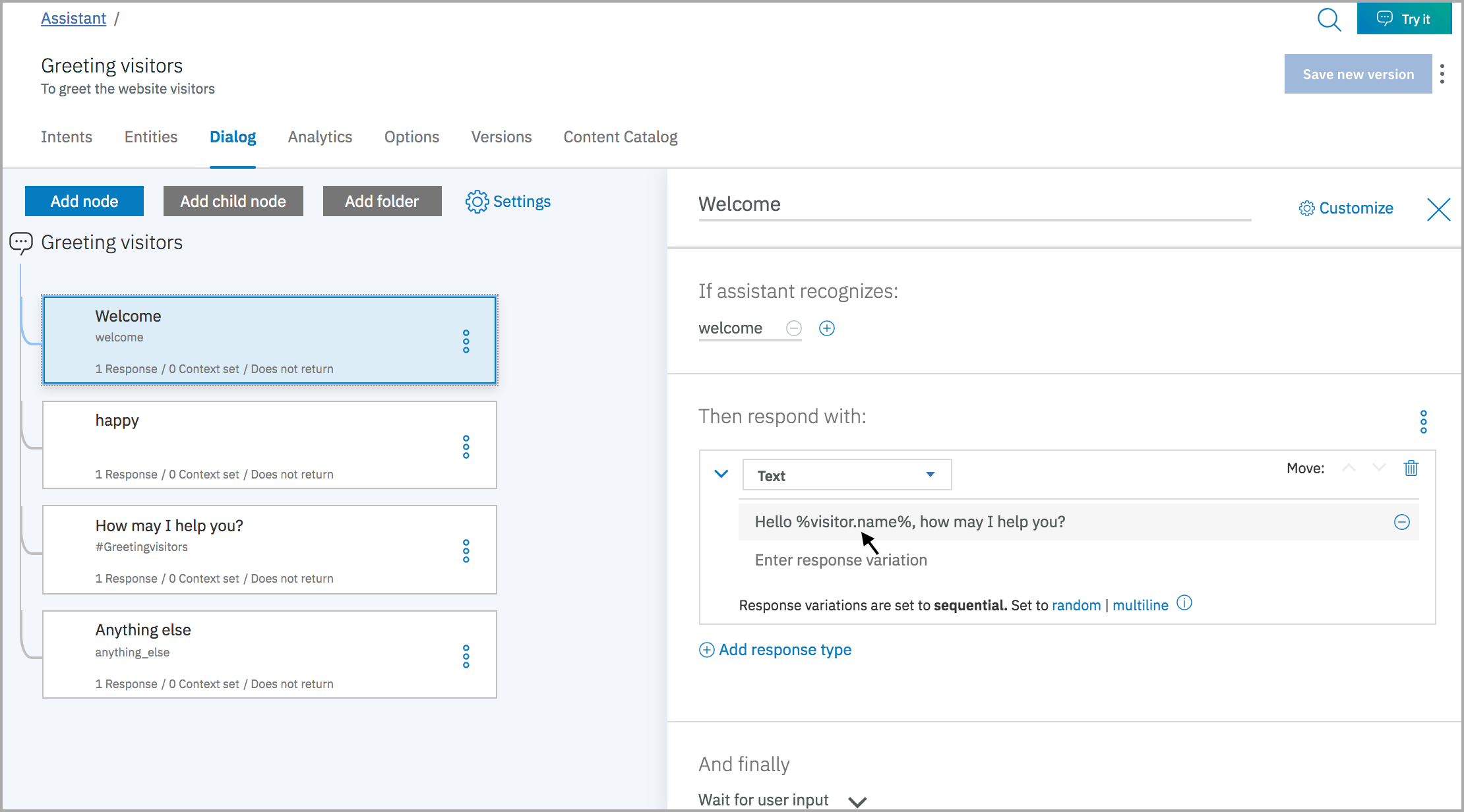The width and height of the screenshot is (1464, 812).
Task: Open kebab menu on the happy node
Action: pyautogui.click(x=466, y=447)
